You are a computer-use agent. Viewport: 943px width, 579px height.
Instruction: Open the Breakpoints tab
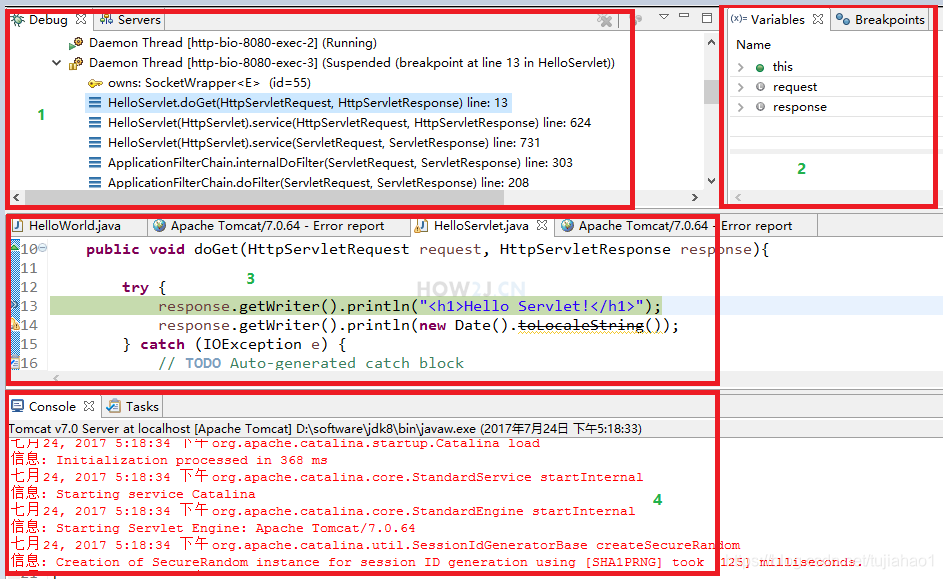[881, 20]
